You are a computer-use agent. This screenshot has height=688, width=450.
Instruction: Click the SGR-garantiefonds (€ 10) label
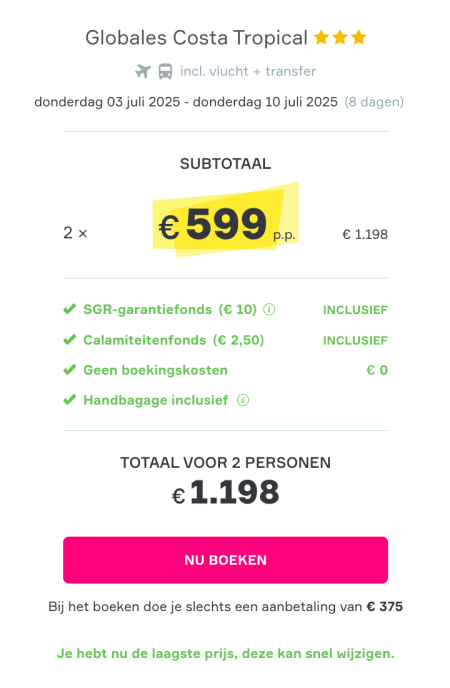click(170, 310)
